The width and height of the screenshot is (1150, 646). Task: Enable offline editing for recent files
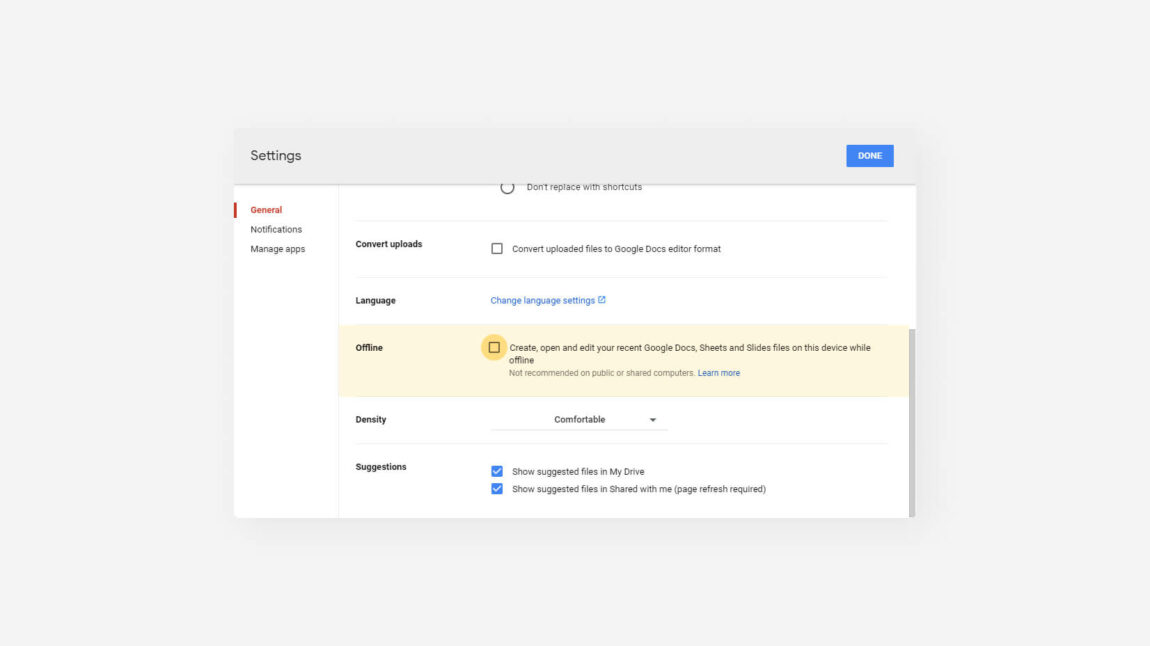click(x=494, y=346)
